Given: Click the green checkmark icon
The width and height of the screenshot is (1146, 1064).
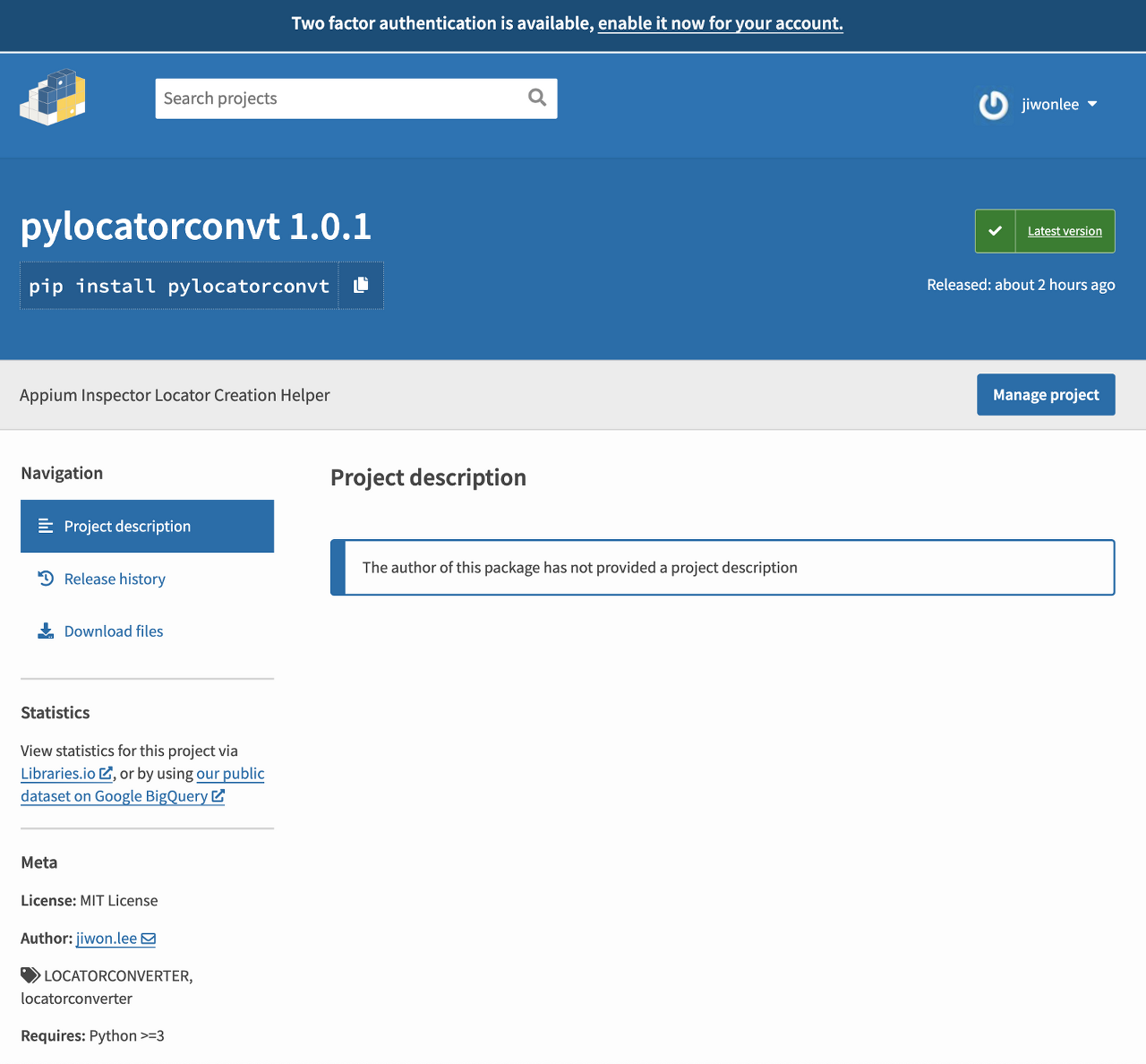Looking at the screenshot, I should pos(996,231).
